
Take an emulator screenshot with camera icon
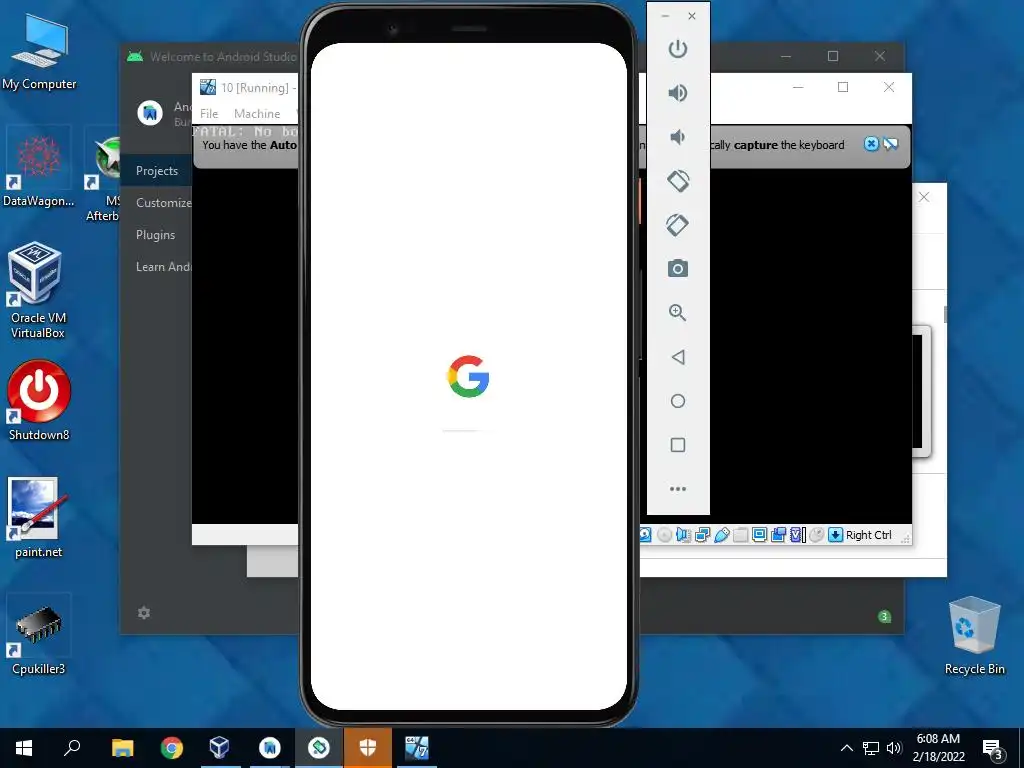pyautogui.click(x=678, y=268)
